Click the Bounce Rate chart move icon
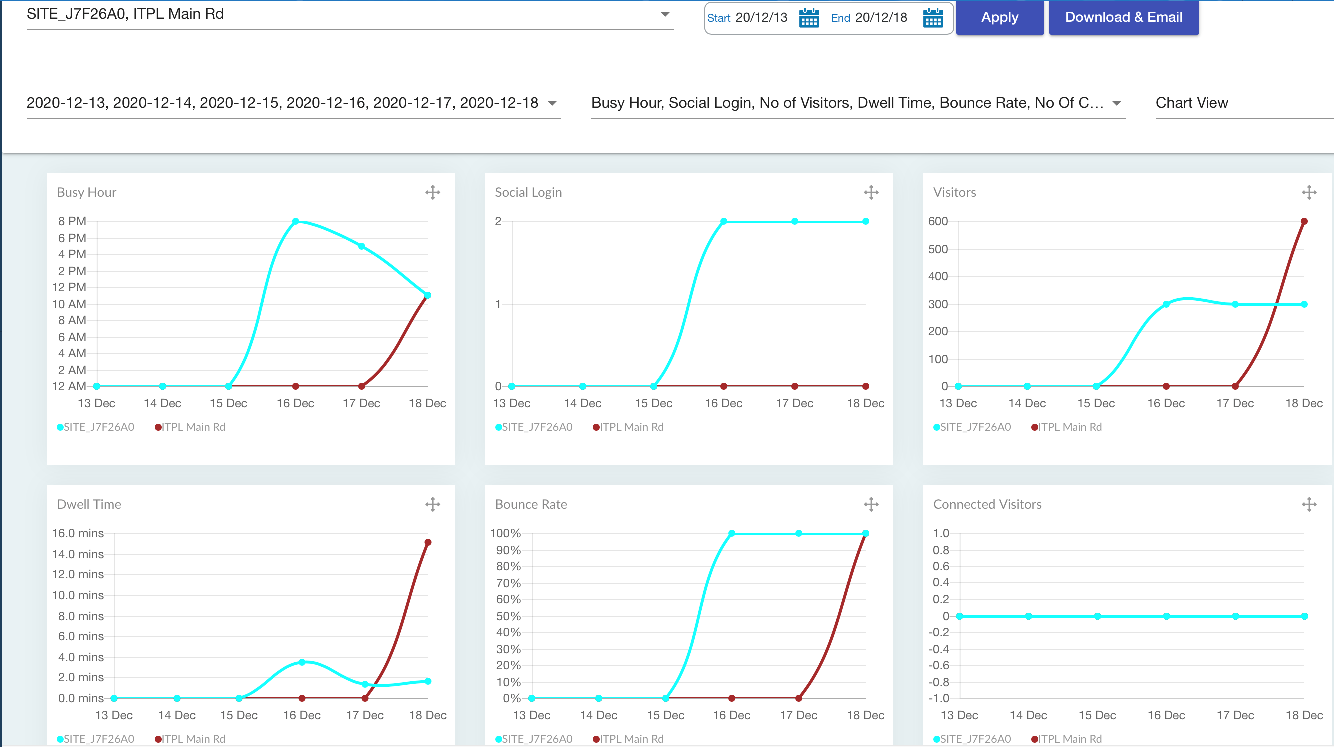The height and width of the screenshot is (747, 1334). pos(871,504)
